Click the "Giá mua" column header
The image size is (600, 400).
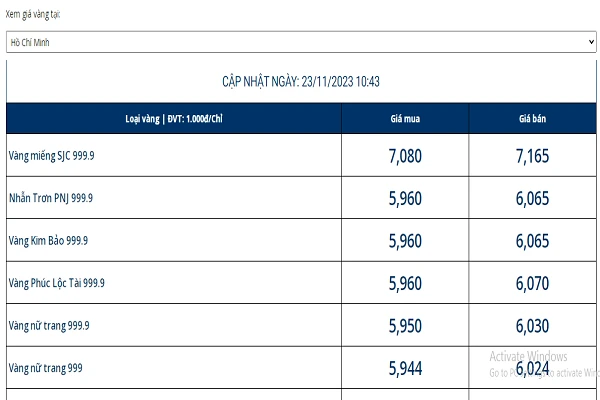click(x=404, y=119)
